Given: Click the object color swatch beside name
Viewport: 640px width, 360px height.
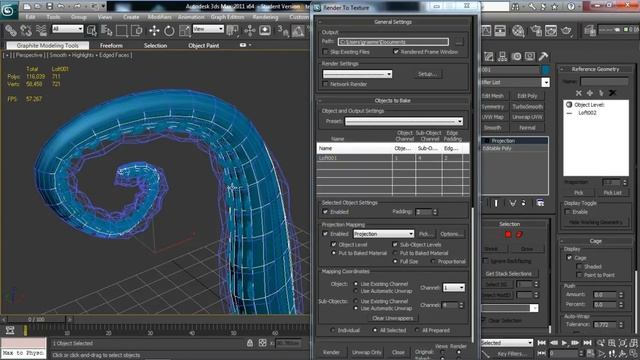Looking at the screenshot, I should [546, 70].
